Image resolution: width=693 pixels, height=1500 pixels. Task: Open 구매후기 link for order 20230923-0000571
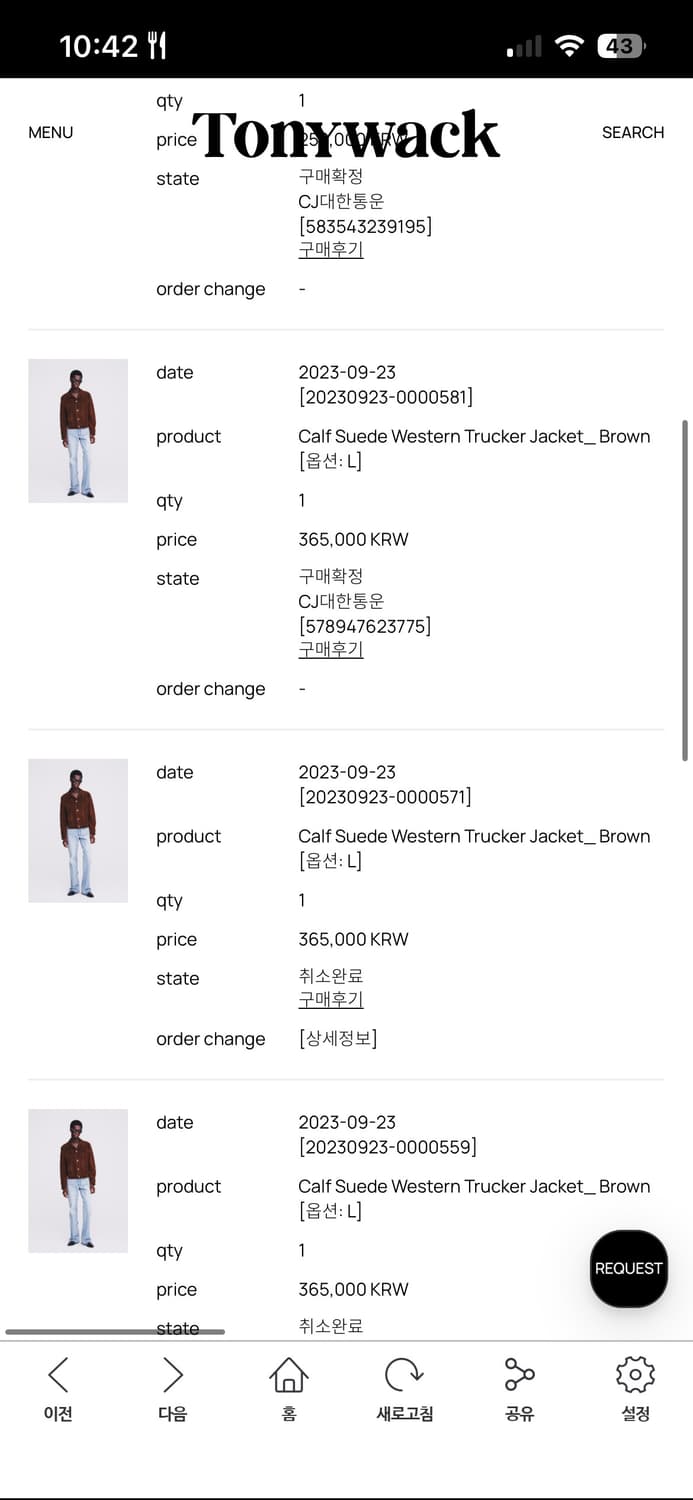click(330, 999)
